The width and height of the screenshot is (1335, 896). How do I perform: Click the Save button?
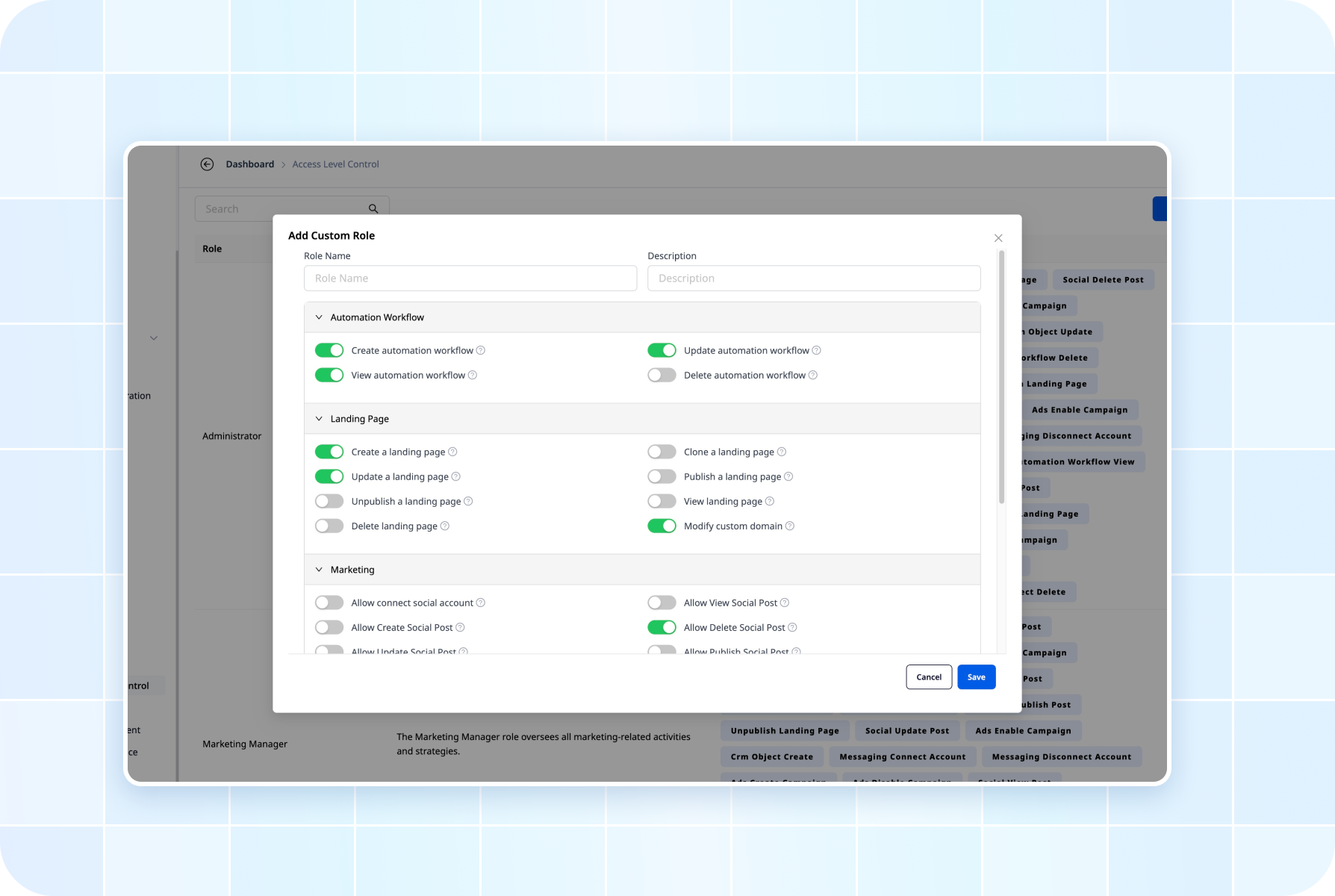[x=976, y=677]
